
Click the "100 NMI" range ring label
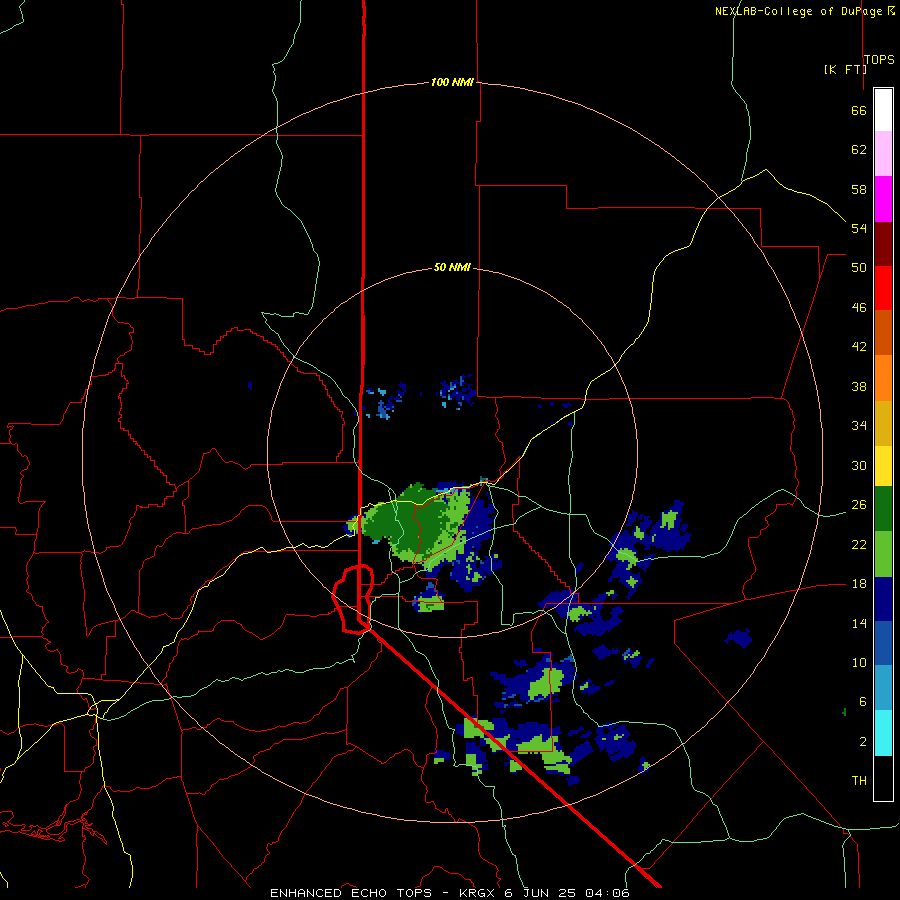point(452,83)
